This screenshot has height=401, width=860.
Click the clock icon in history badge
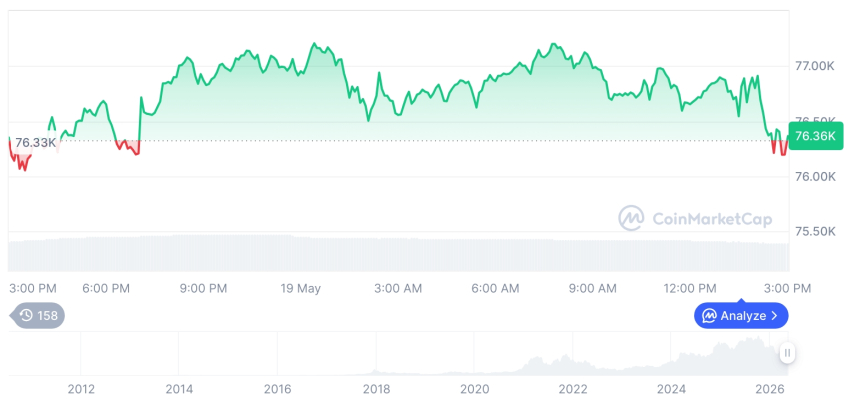26,315
